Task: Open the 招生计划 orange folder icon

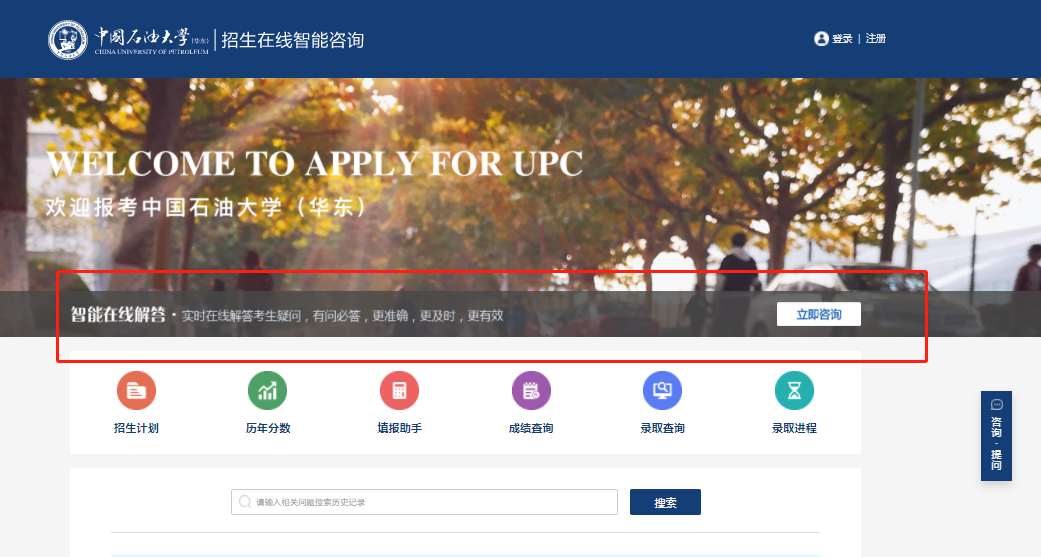Action: point(136,390)
